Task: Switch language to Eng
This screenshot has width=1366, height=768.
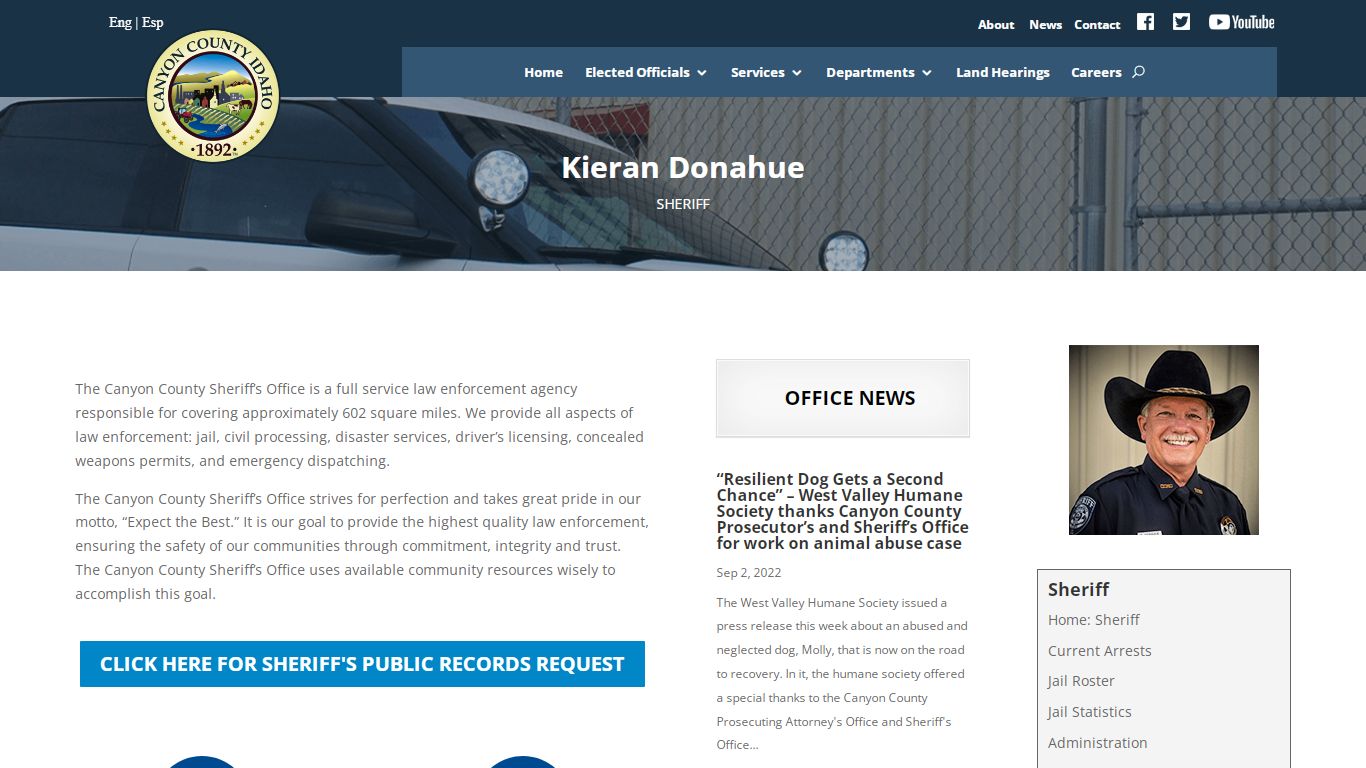Action: 120,22
